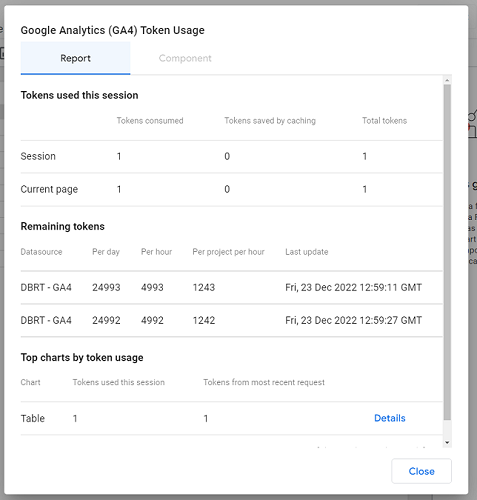Select the 'Remaining tokens' heading
The height and width of the screenshot is (500, 477).
coord(63,226)
